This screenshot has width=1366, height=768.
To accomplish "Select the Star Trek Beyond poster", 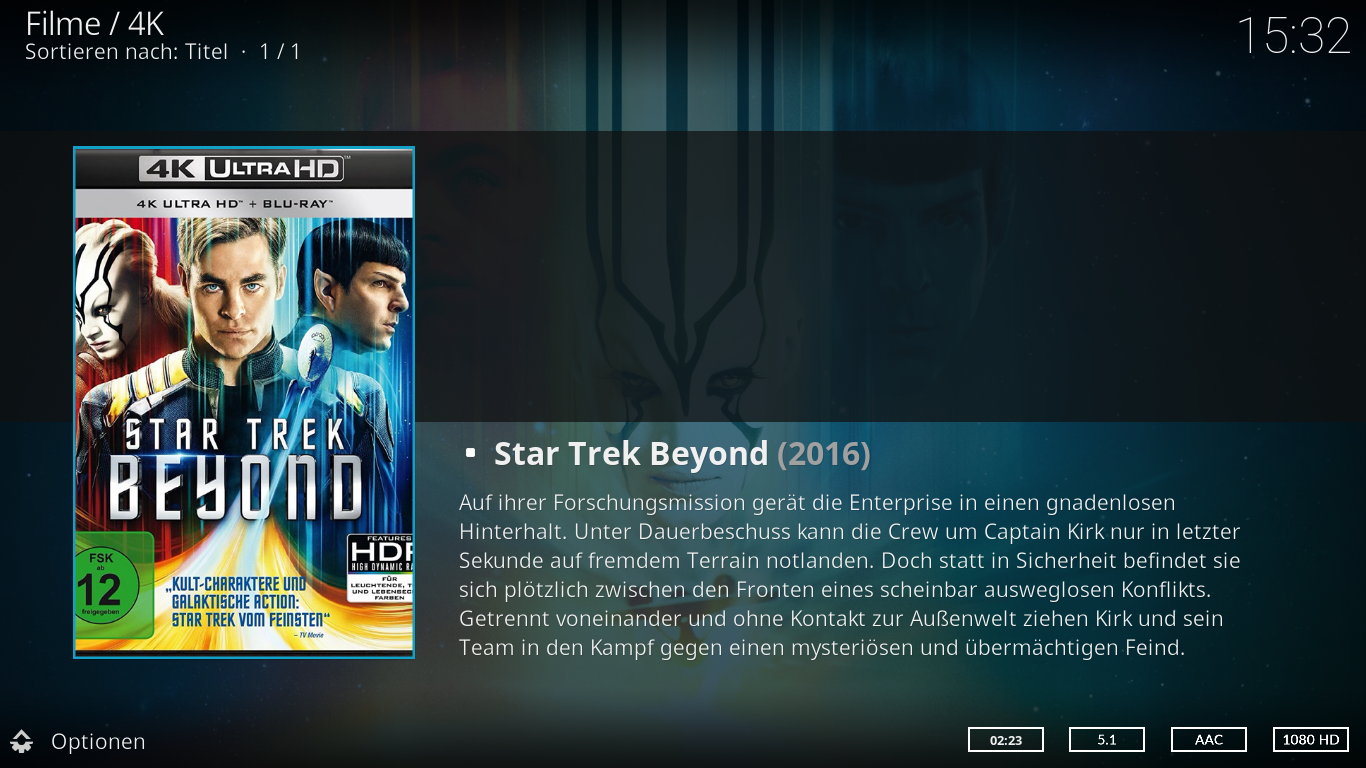I will (244, 402).
